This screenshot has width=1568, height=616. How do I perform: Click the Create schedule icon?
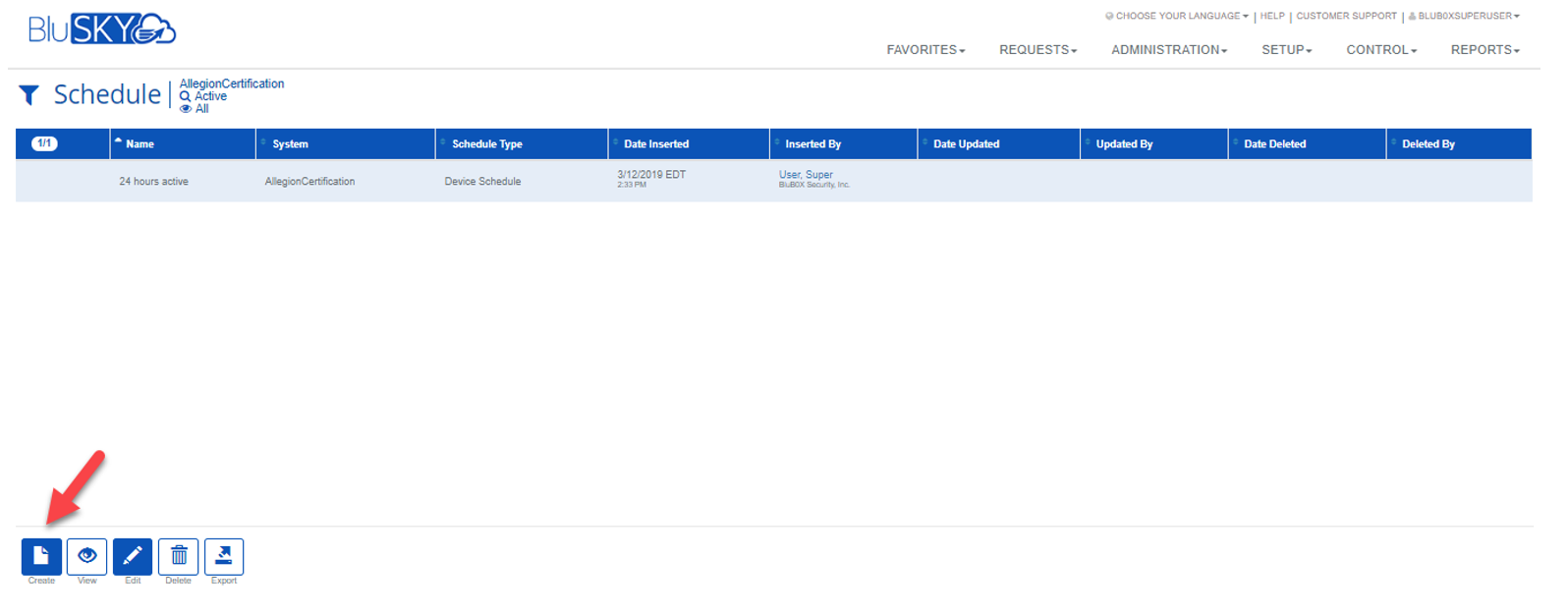[41, 556]
